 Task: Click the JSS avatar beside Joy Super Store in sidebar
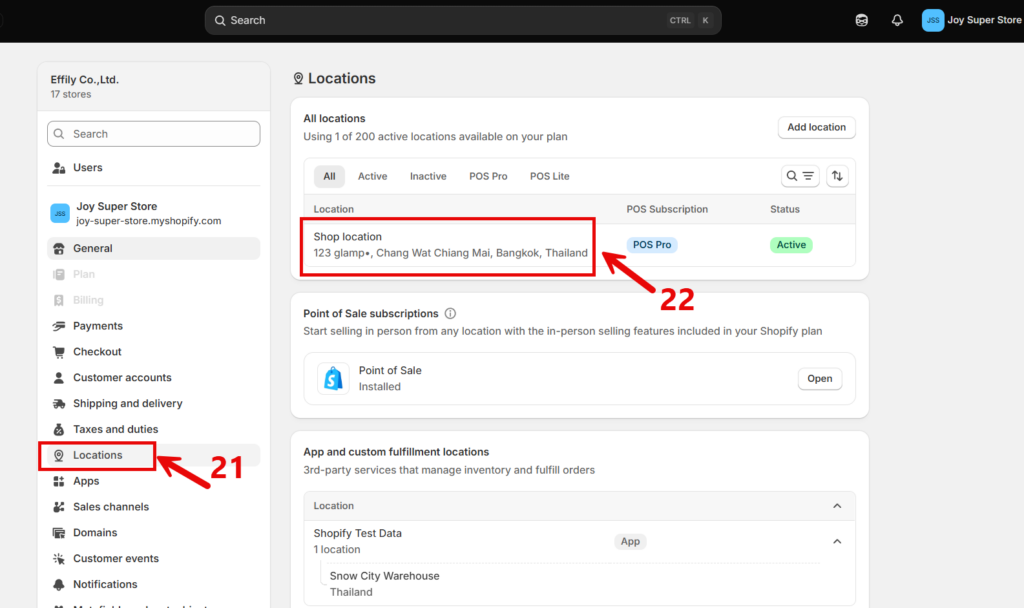[60, 213]
